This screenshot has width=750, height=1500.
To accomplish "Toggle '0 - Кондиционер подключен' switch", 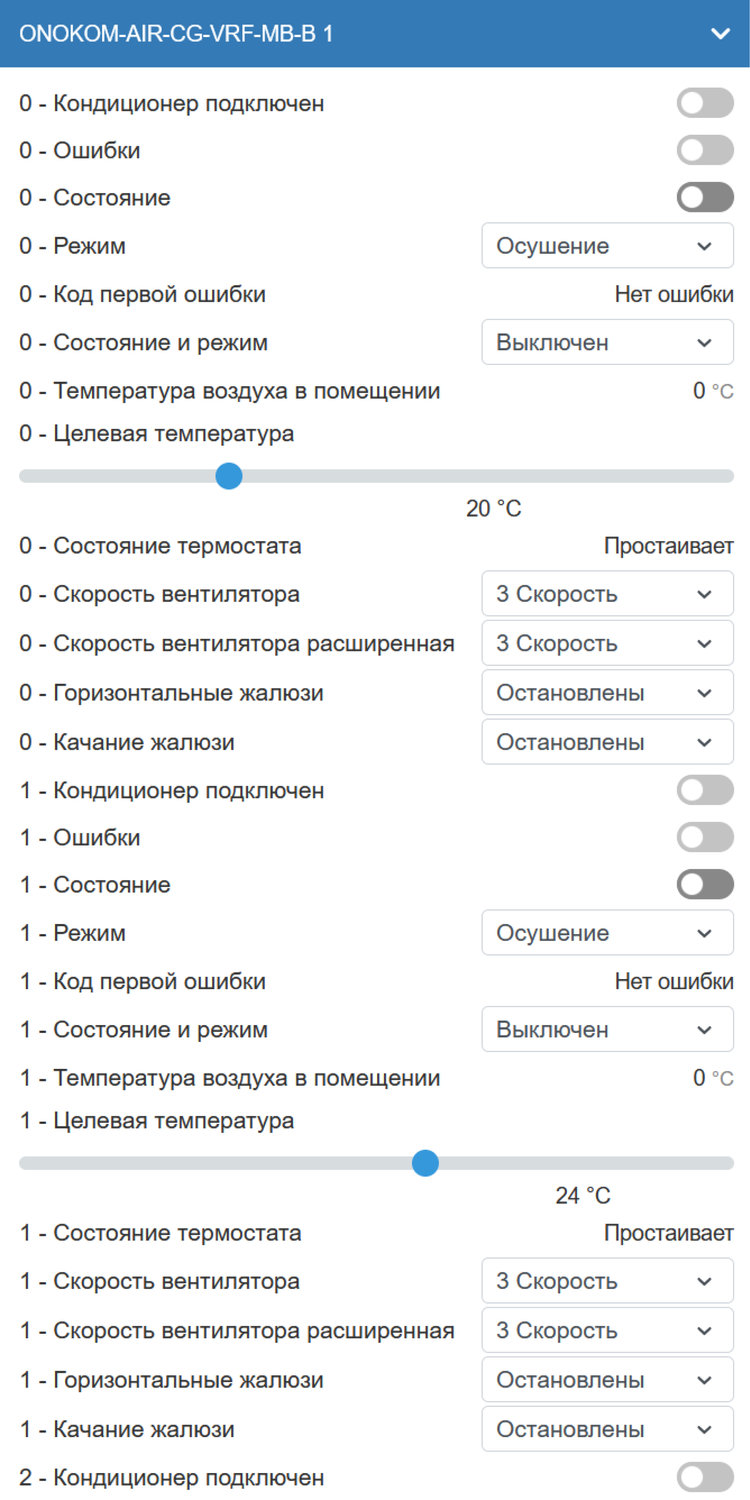I will (x=705, y=103).
